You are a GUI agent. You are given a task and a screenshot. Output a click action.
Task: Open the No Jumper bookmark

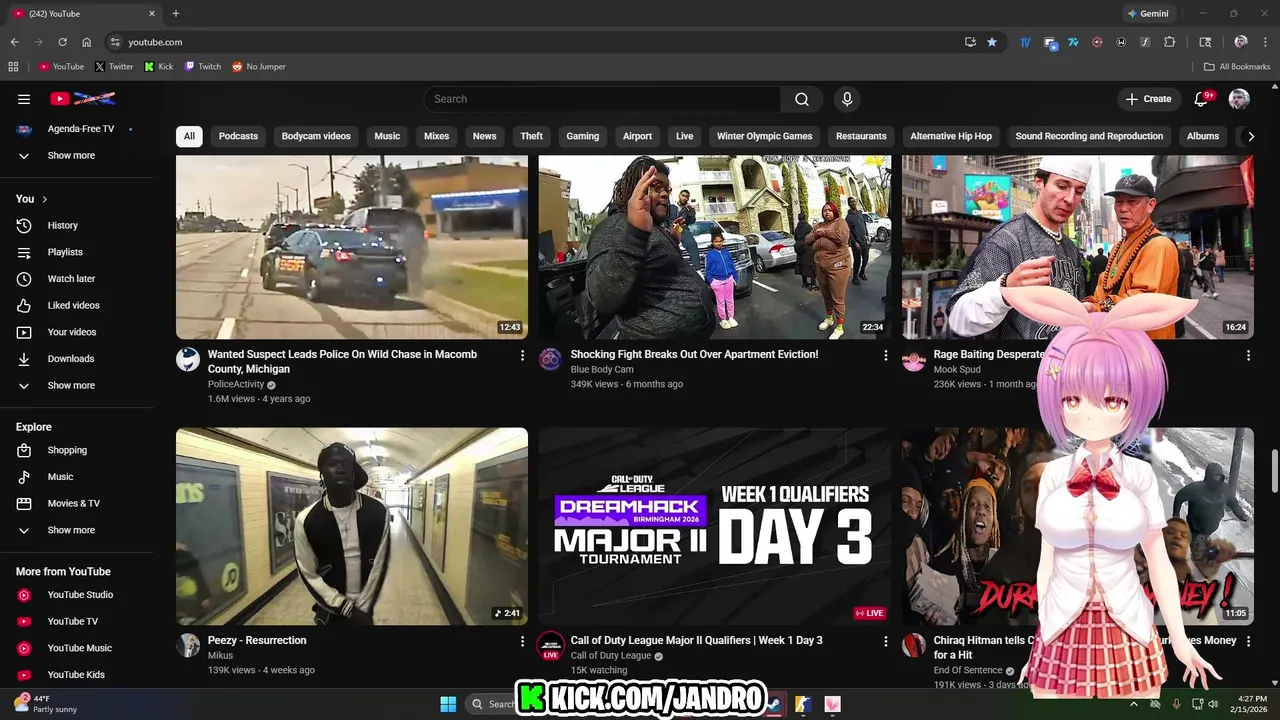pos(259,67)
